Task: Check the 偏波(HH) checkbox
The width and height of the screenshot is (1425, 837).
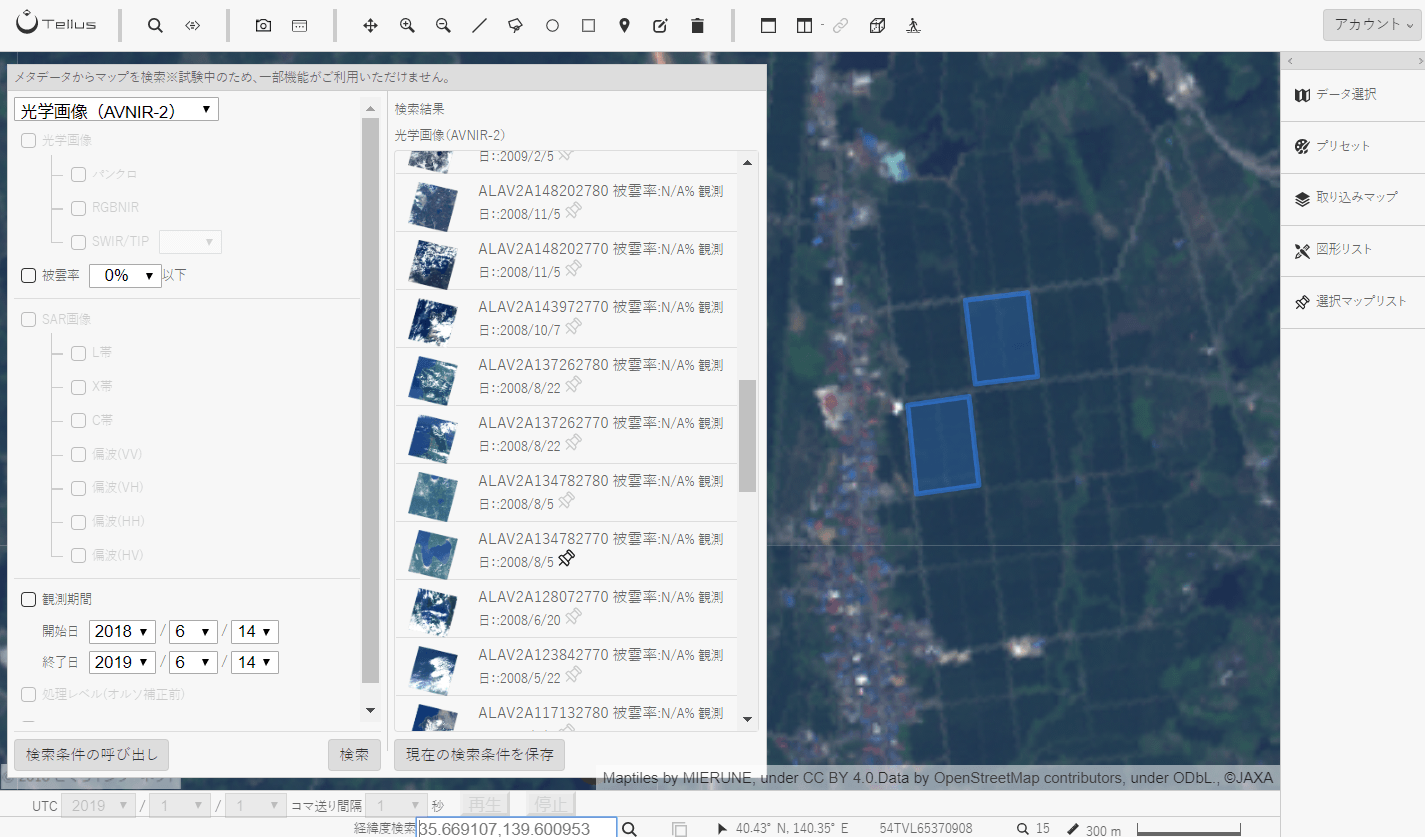Action: (x=78, y=522)
